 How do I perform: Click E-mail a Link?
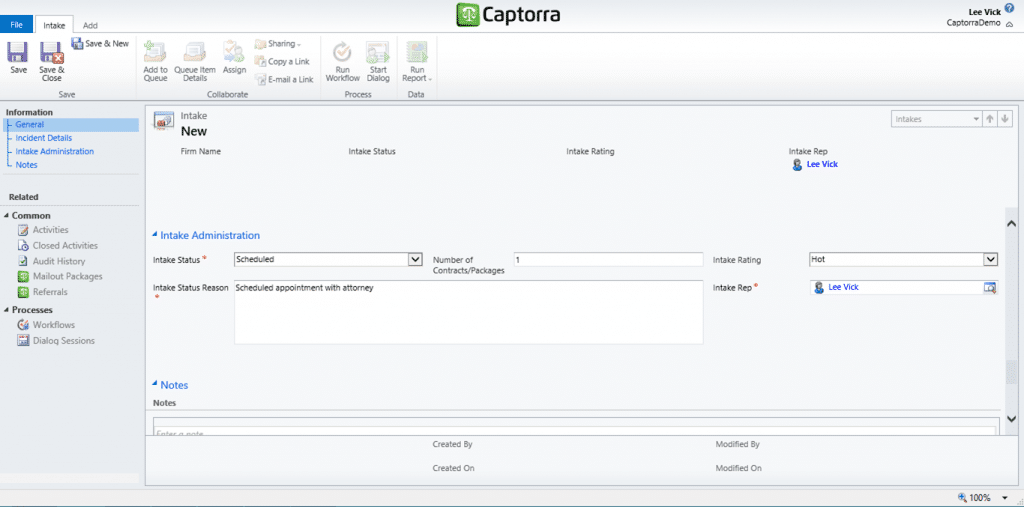coord(284,80)
